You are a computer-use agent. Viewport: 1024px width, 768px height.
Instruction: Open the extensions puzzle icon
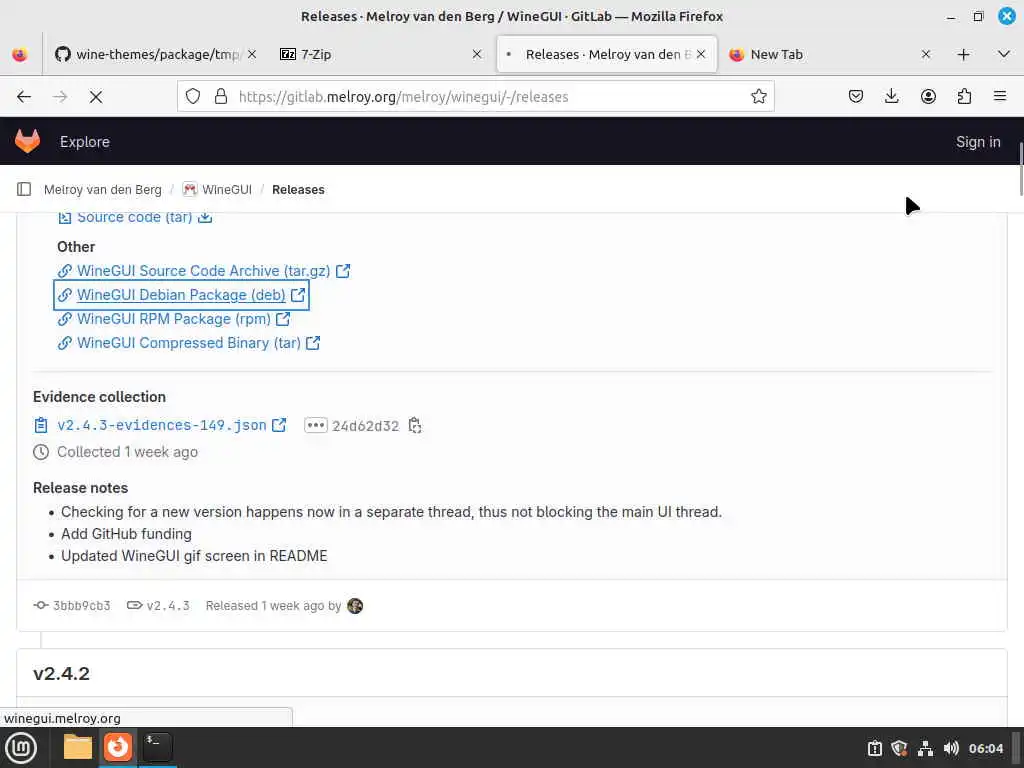pos(964,97)
